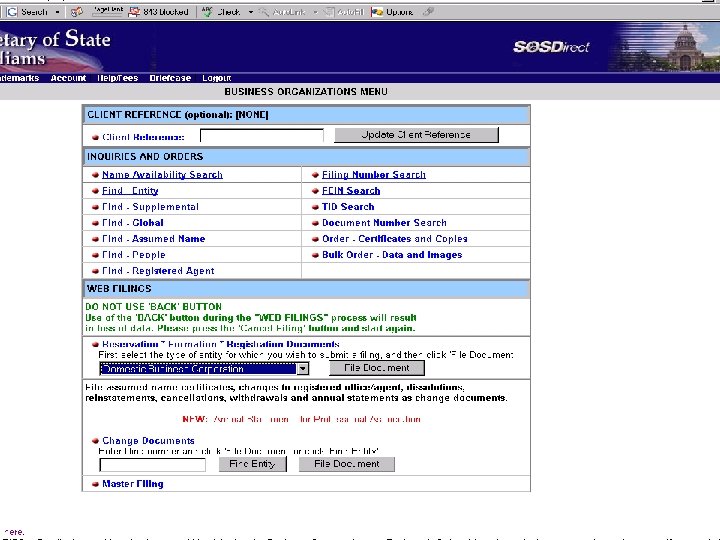Click the DO NOT USE 'BACK' BUTTON warning

coord(154,306)
